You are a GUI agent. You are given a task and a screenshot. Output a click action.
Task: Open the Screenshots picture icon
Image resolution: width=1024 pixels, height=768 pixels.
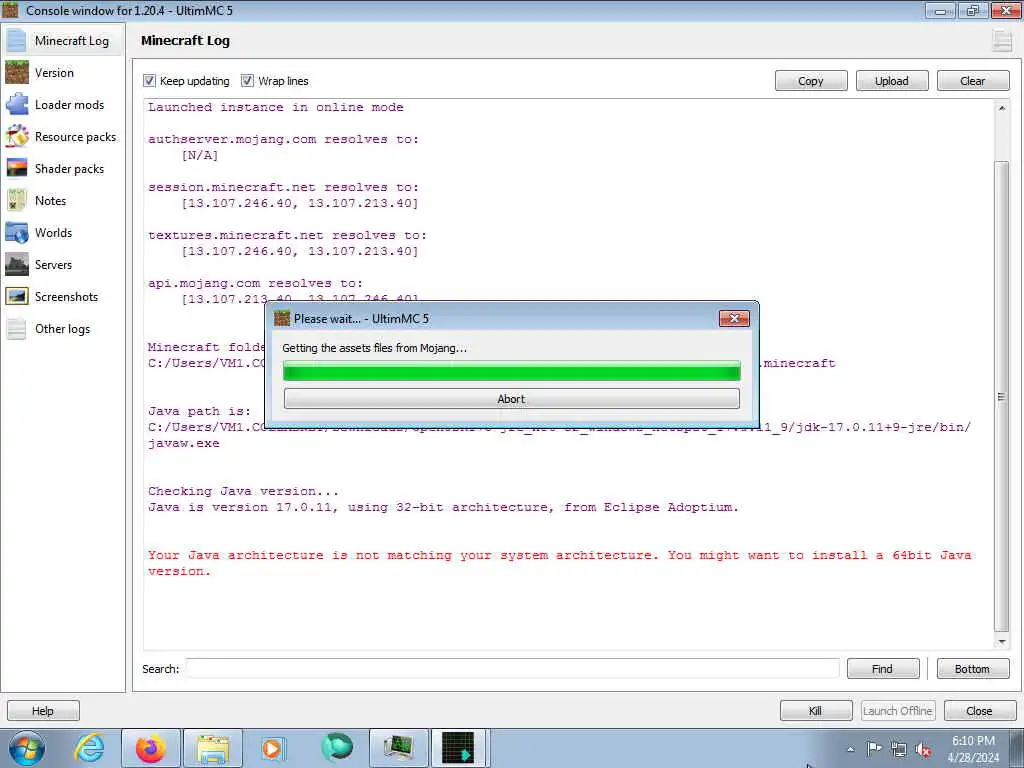[x=16, y=296]
